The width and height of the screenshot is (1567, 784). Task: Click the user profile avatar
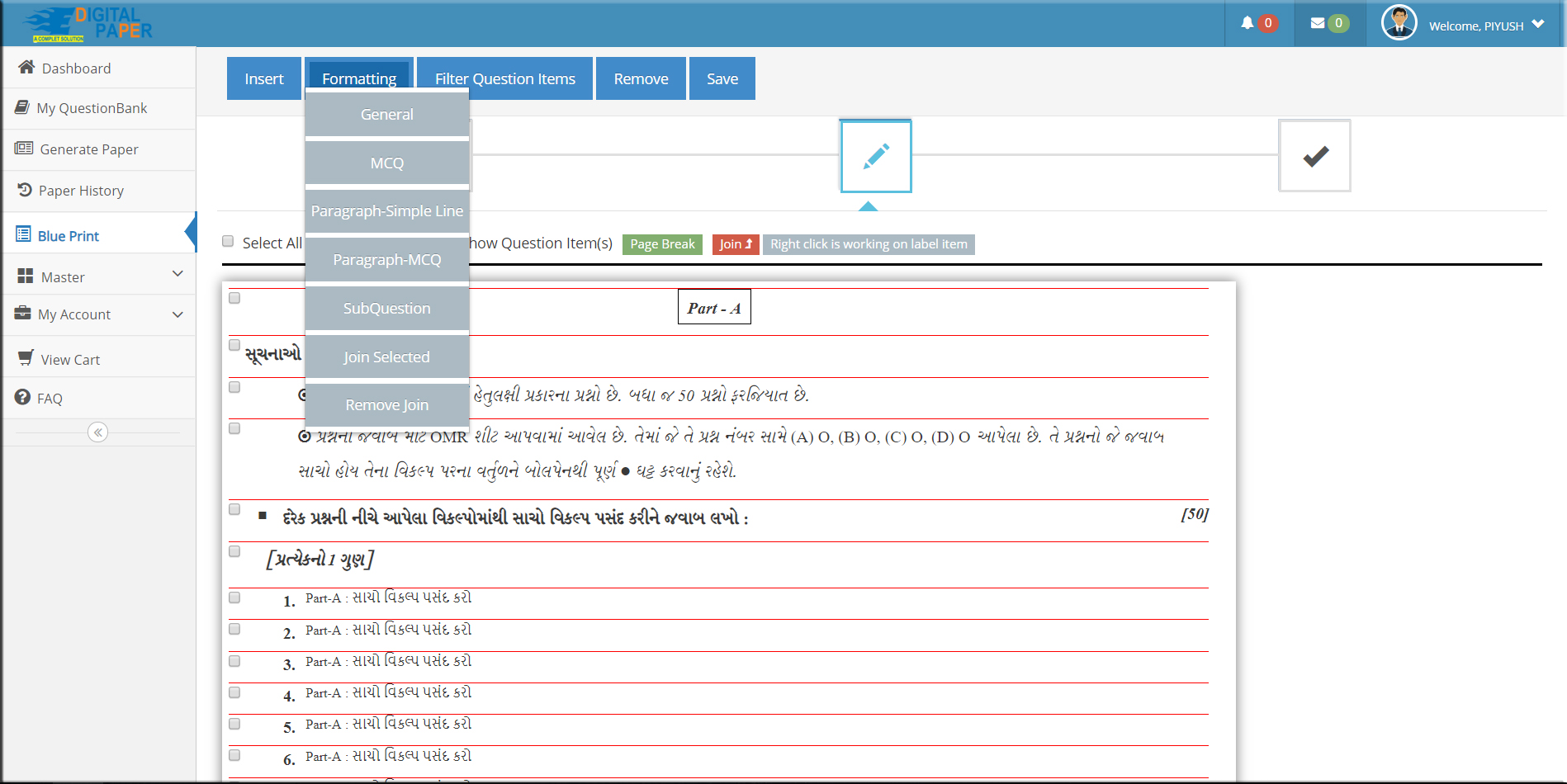tap(1399, 23)
